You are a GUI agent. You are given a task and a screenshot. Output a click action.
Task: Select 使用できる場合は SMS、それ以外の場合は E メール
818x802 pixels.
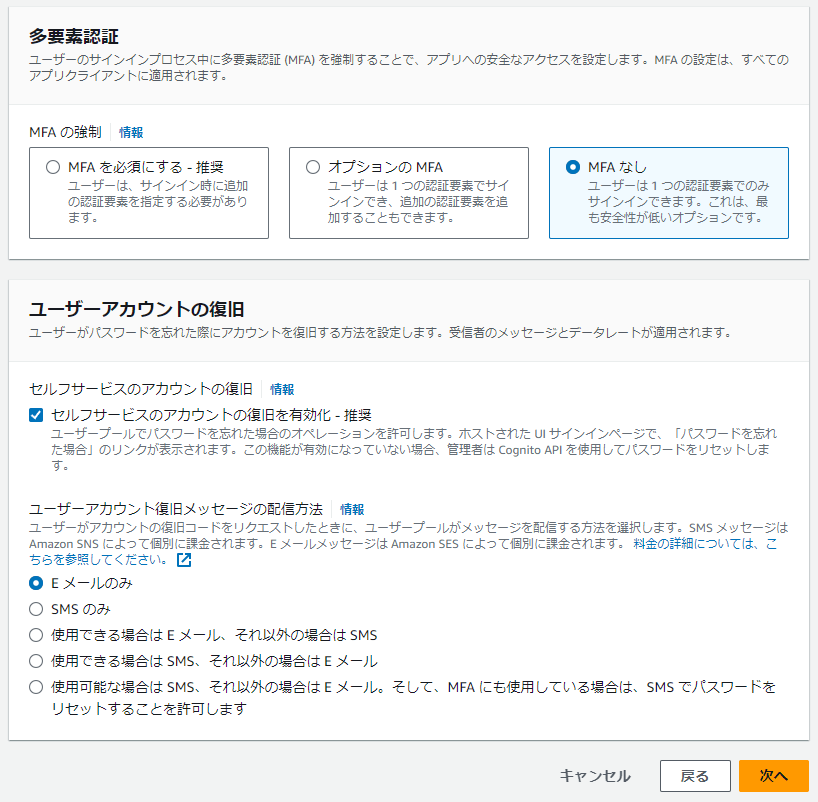point(36,661)
